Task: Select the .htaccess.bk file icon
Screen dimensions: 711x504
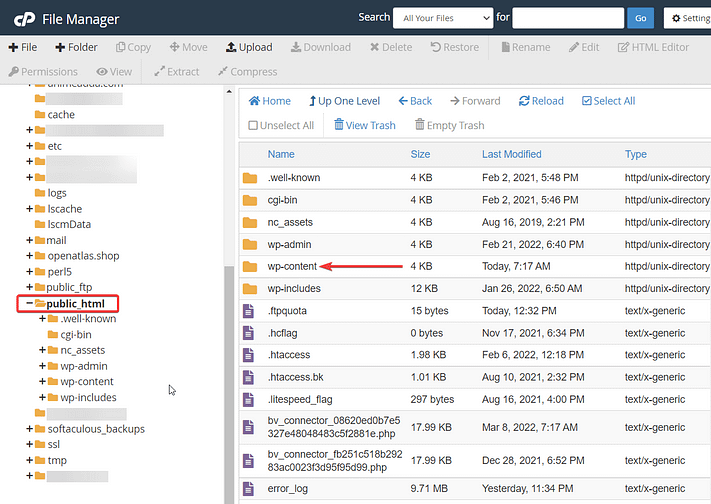Action: (248, 377)
